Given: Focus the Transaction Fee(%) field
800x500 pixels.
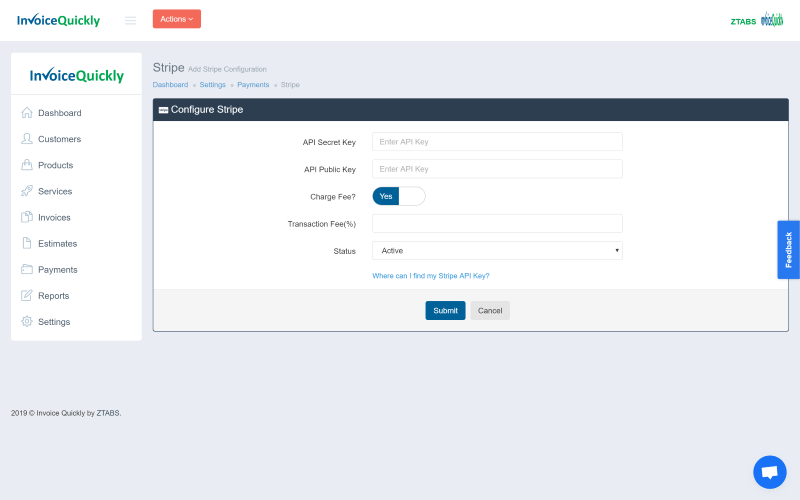Looking at the screenshot, I should click(497, 223).
